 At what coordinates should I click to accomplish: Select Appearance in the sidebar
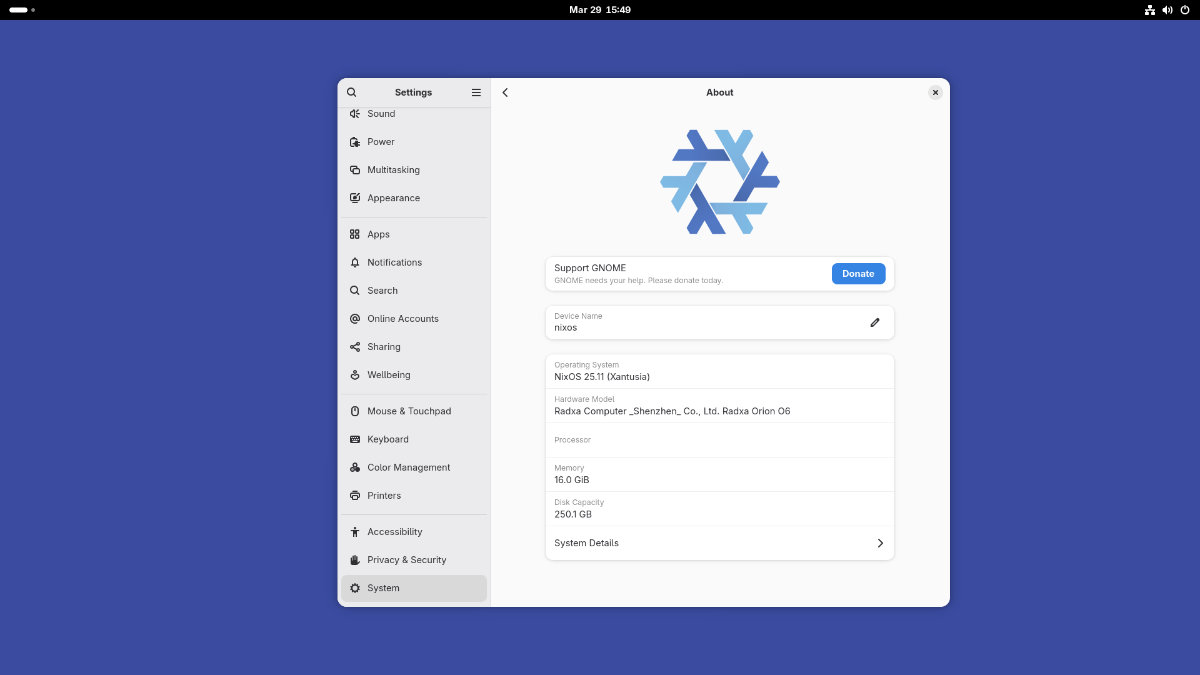(414, 198)
